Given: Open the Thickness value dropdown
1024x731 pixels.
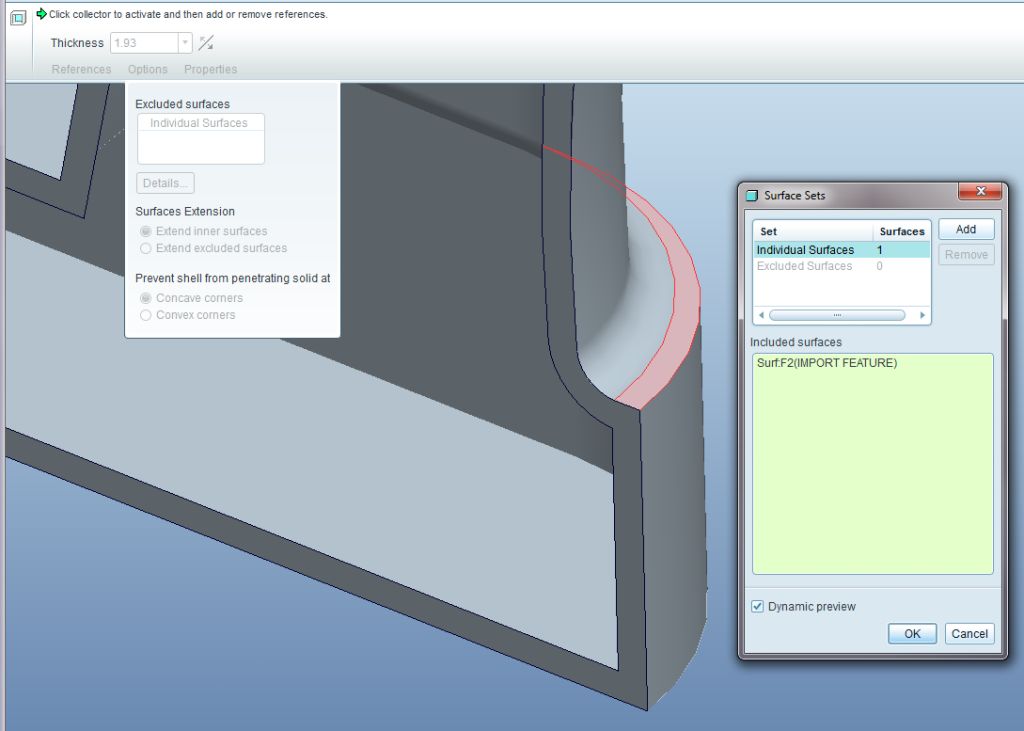Looking at the screenshot, I should (183, 43).
